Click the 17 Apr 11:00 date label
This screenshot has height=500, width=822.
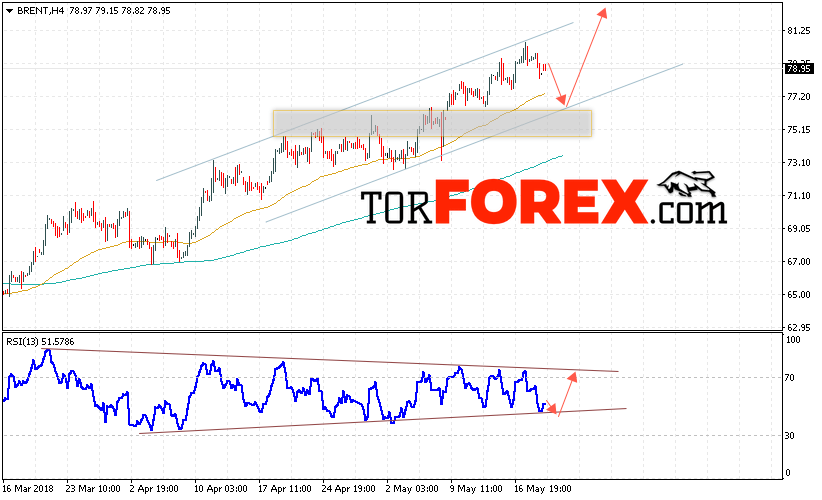click(285, 489)
